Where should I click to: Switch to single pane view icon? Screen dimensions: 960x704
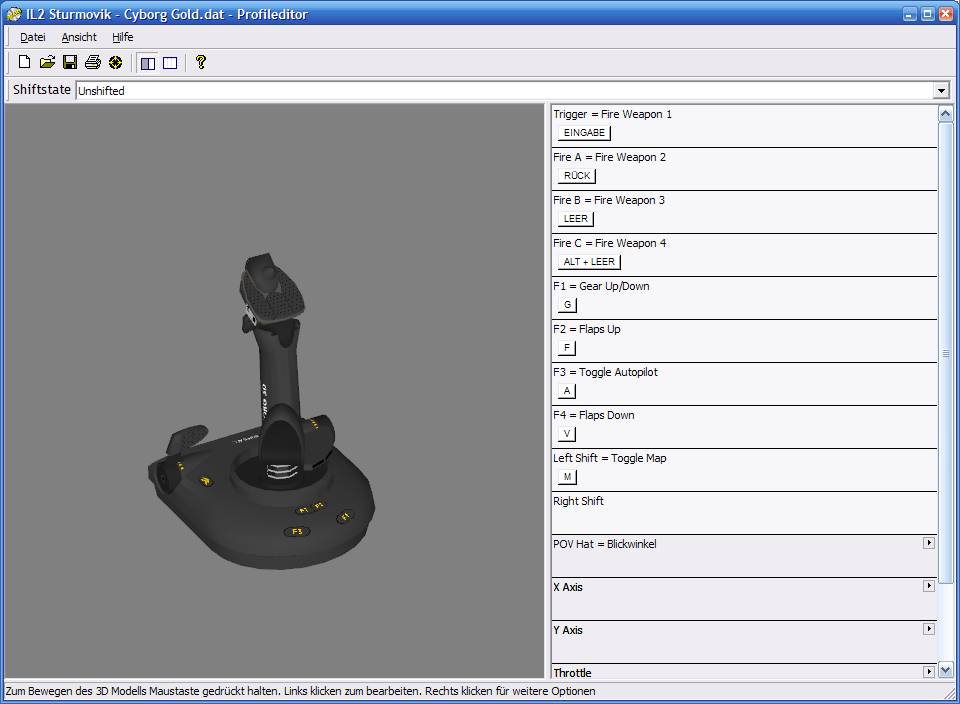coord(170,62)
